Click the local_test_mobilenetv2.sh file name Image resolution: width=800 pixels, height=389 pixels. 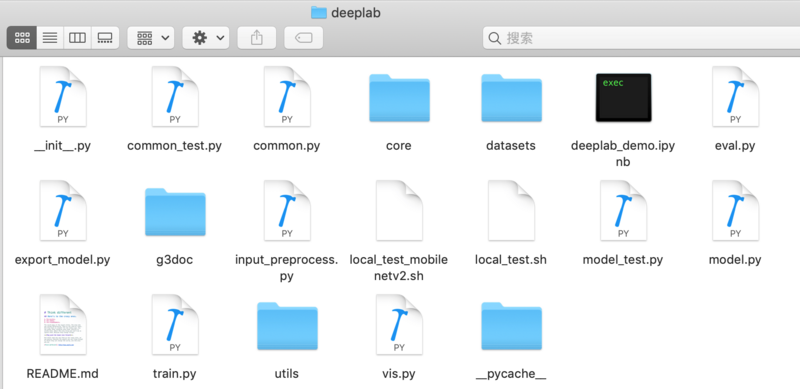[x=398, y=268]
